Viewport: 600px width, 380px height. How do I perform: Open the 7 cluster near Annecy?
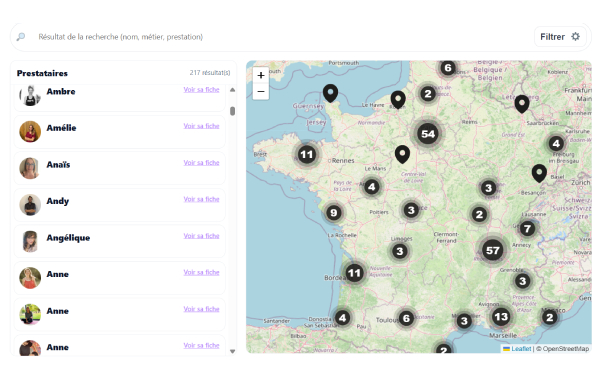pos(527,228)
